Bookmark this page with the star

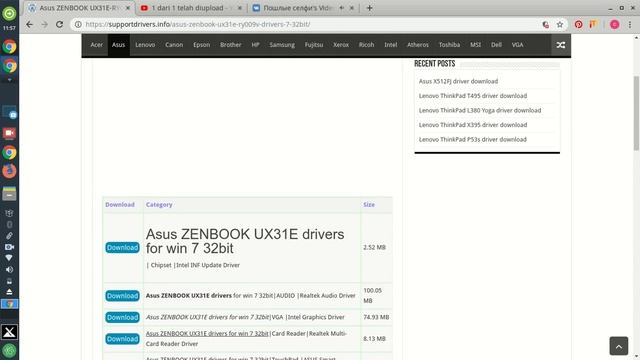click(560, 24)
